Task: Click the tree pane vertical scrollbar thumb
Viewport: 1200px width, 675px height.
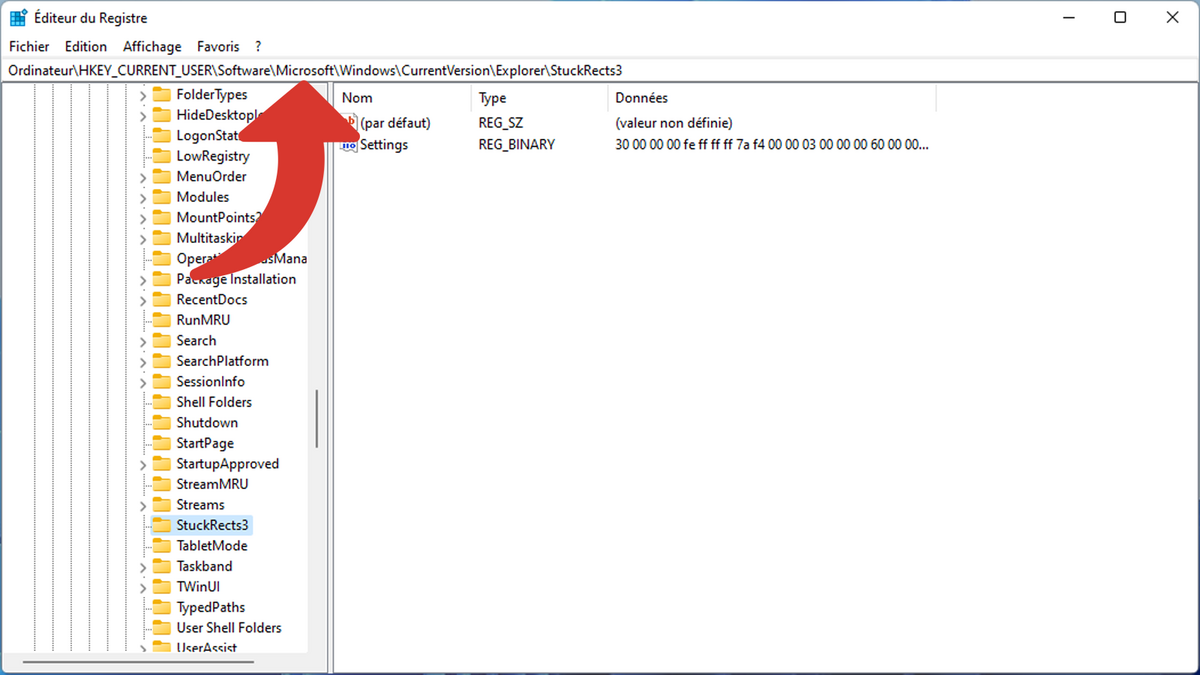Action: [317, 418]
